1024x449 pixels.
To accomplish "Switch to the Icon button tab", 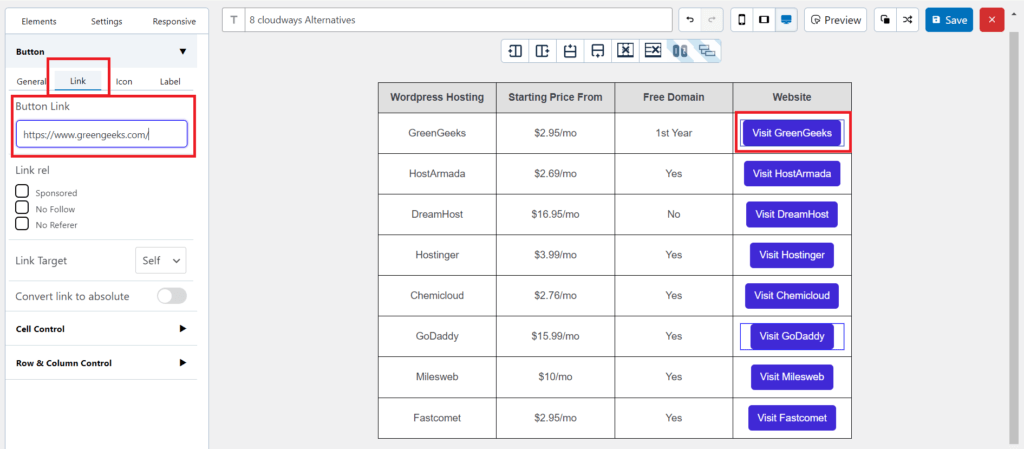I will tap(124, 82).
